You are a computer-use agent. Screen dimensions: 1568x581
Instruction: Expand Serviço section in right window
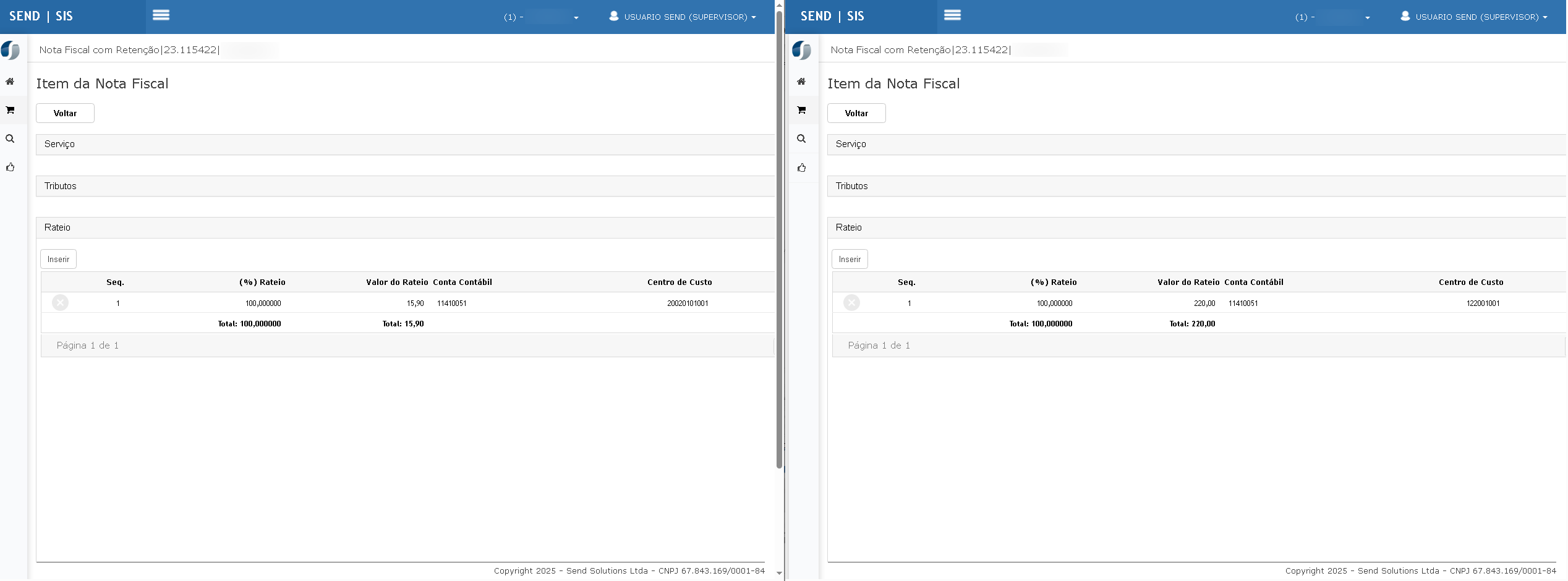pos(1196,144)
